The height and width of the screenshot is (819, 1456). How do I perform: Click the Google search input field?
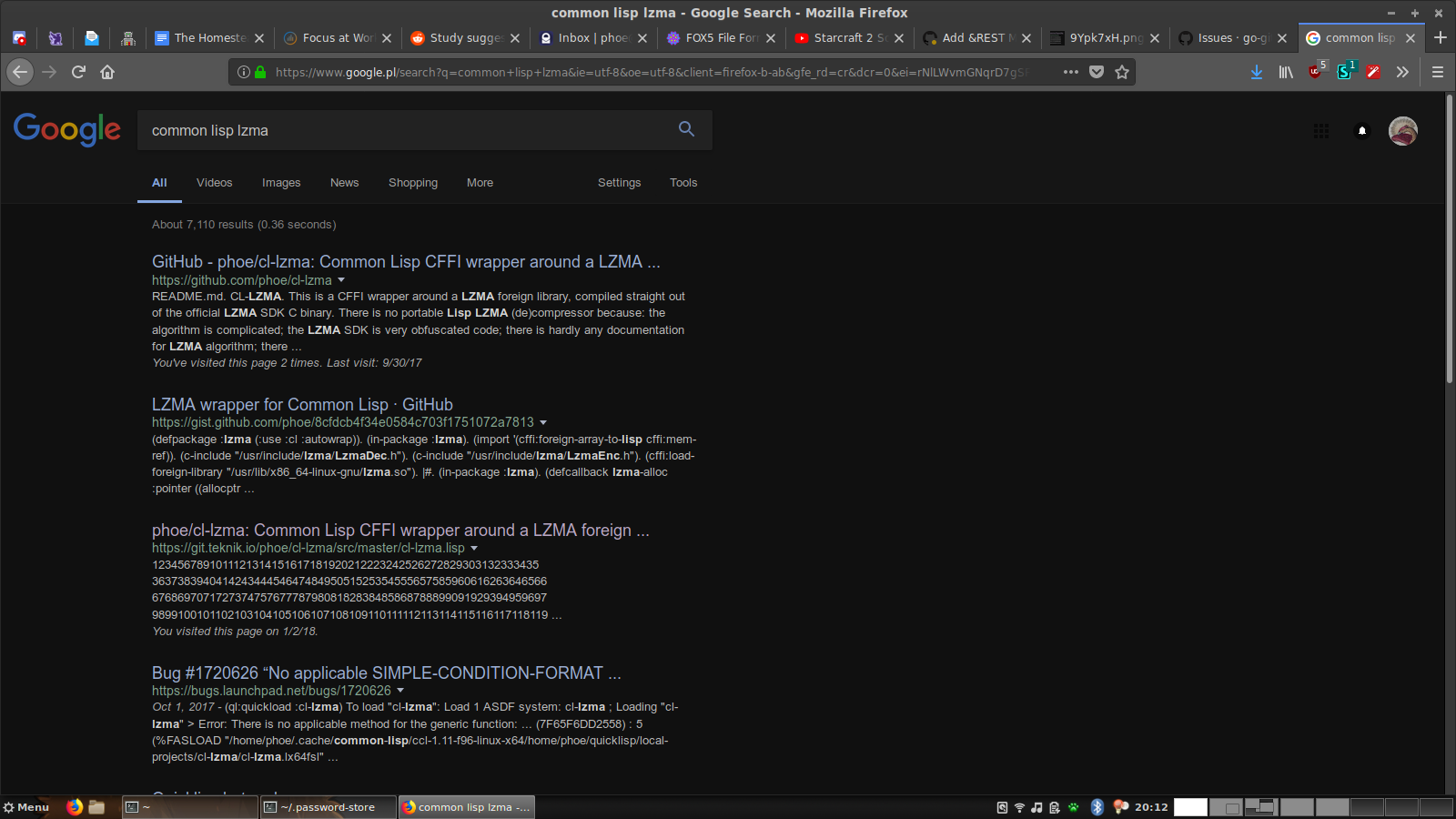coord(408,130)
